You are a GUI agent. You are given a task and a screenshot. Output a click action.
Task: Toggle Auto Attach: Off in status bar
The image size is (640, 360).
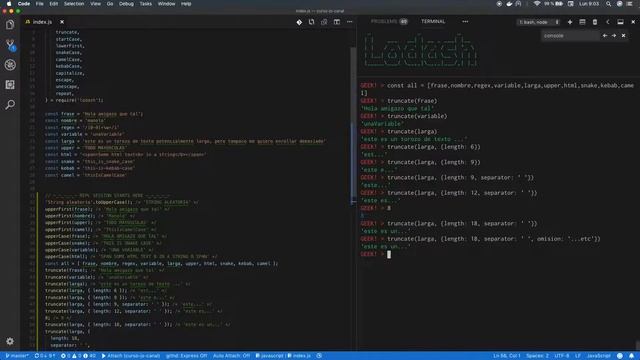pyautogui.click(x=231, y=356)
